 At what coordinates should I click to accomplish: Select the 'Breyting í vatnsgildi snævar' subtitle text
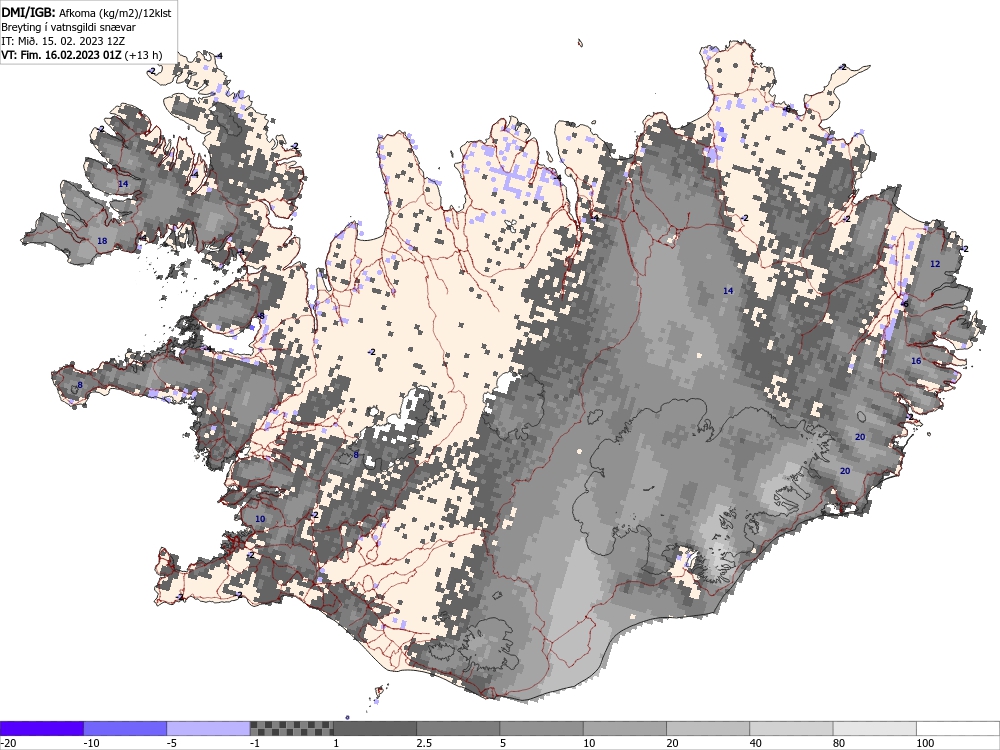click(68, 27)
